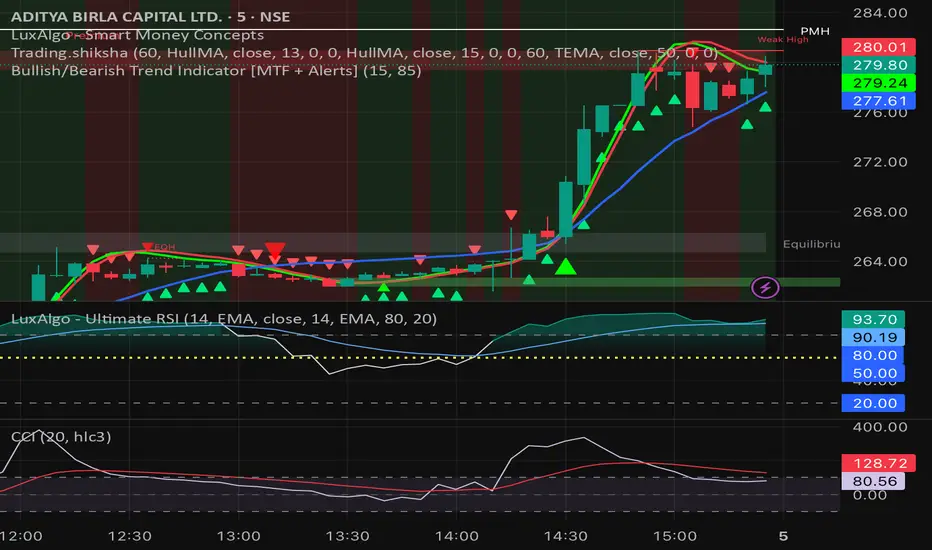Click the 12:30 time axis label
Image resolution: width=932 pixels, height=550 pixels.
130,536
